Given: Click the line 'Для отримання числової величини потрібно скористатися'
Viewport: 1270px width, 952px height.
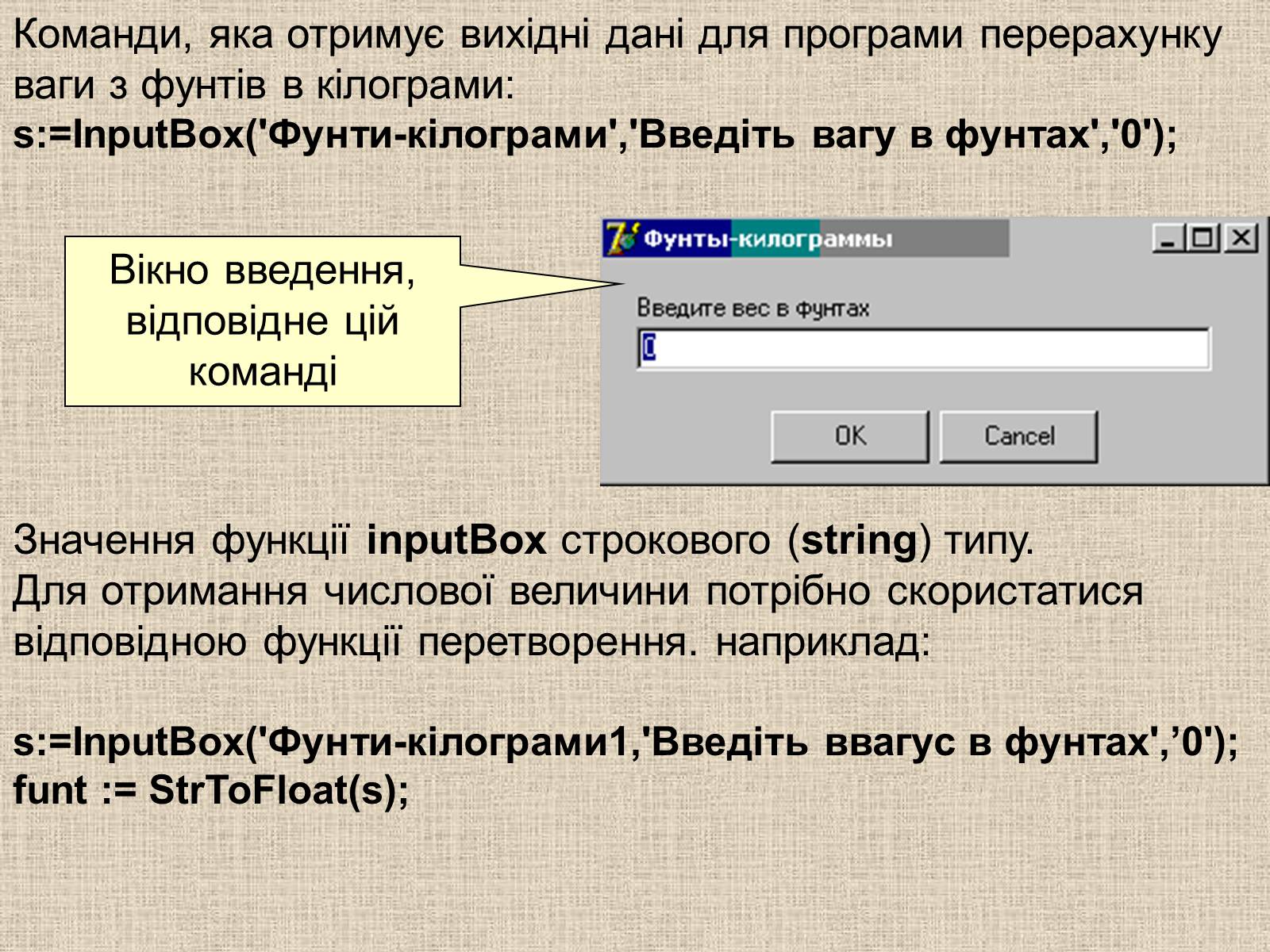Looking at the screenshot, I should (x=578, y=591).
